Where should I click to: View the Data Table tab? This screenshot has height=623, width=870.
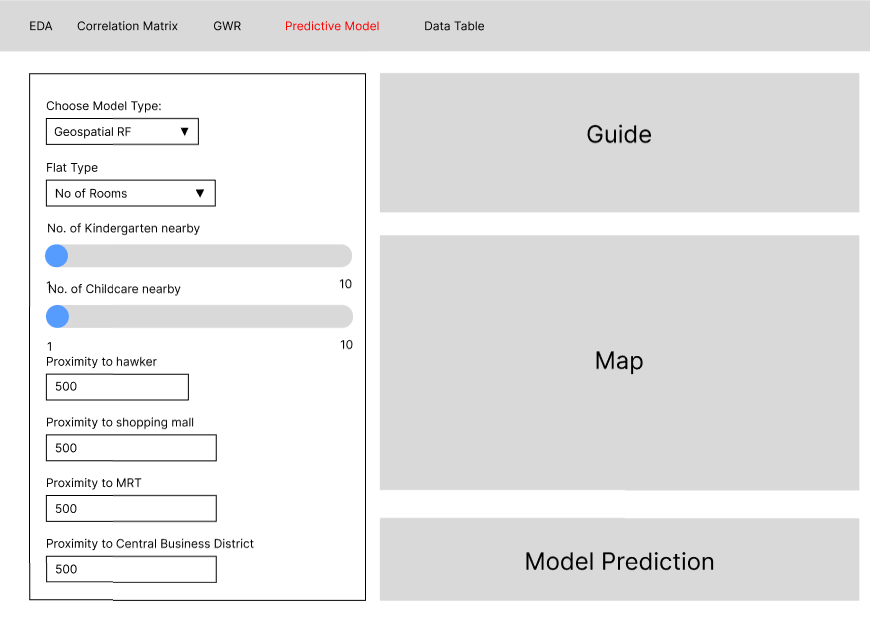(454, 26)
